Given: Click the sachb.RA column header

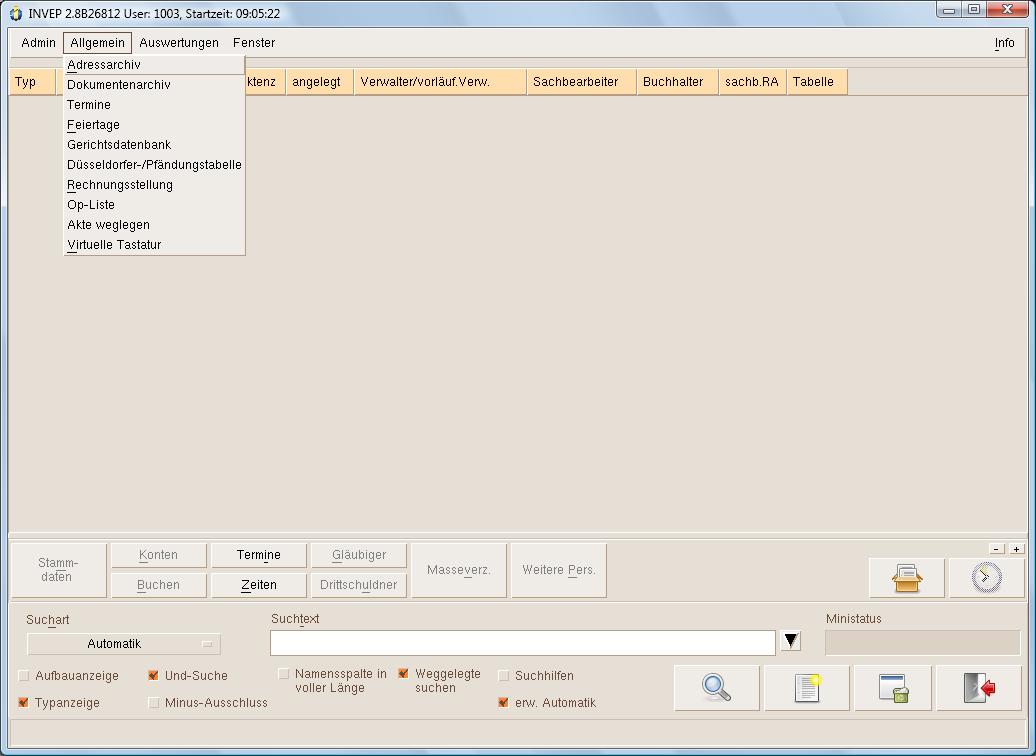Looking at the screenshot, I should (753, 82).
